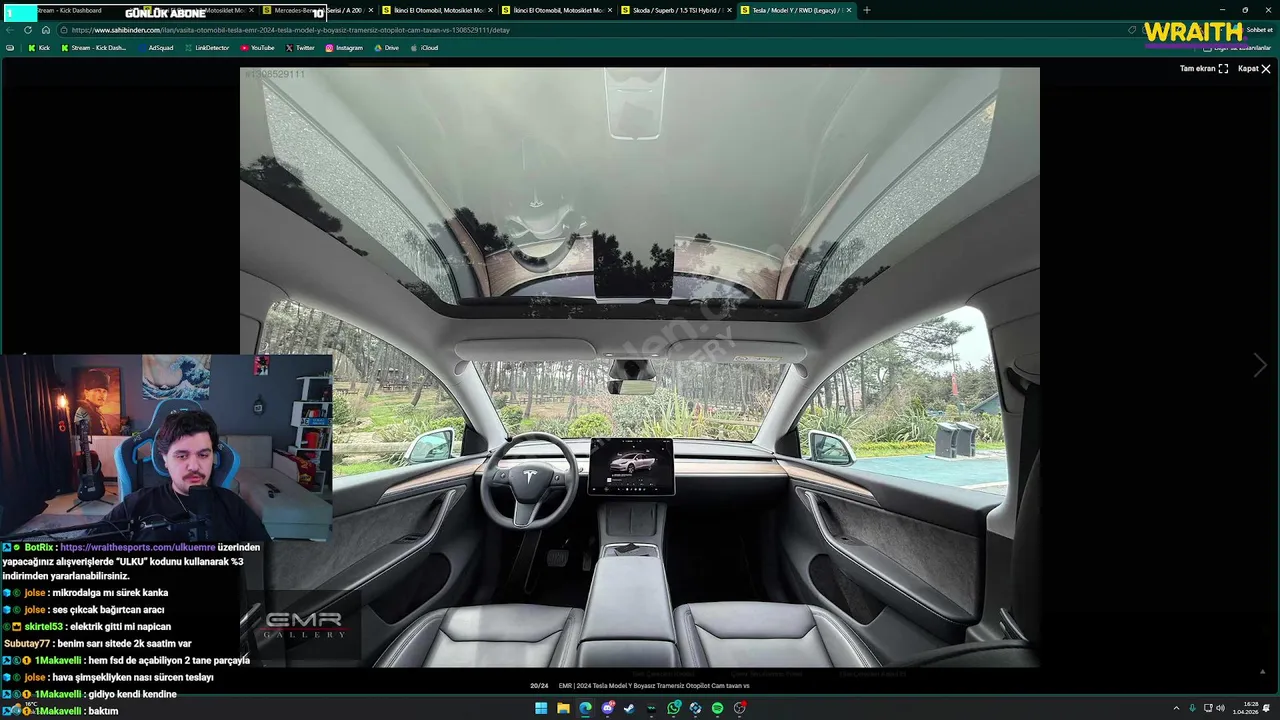Open File Explorer from the taskbar

click(x=563, y=708)
